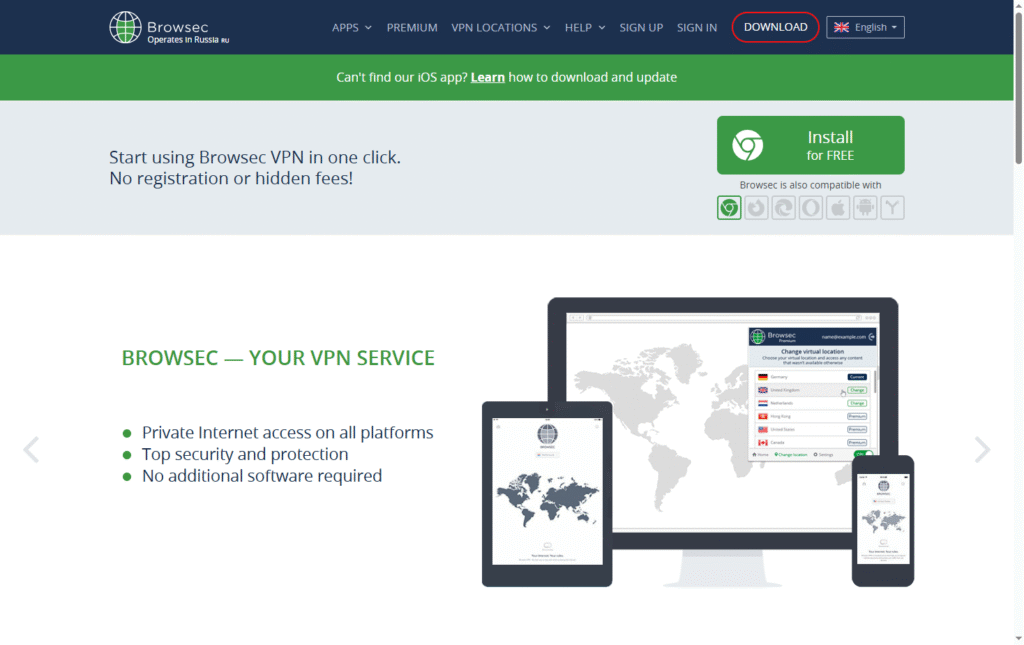This screenshot has height=645, width=1024.
Task: Select the Opera compatibility icon
Action: [810, 208]
